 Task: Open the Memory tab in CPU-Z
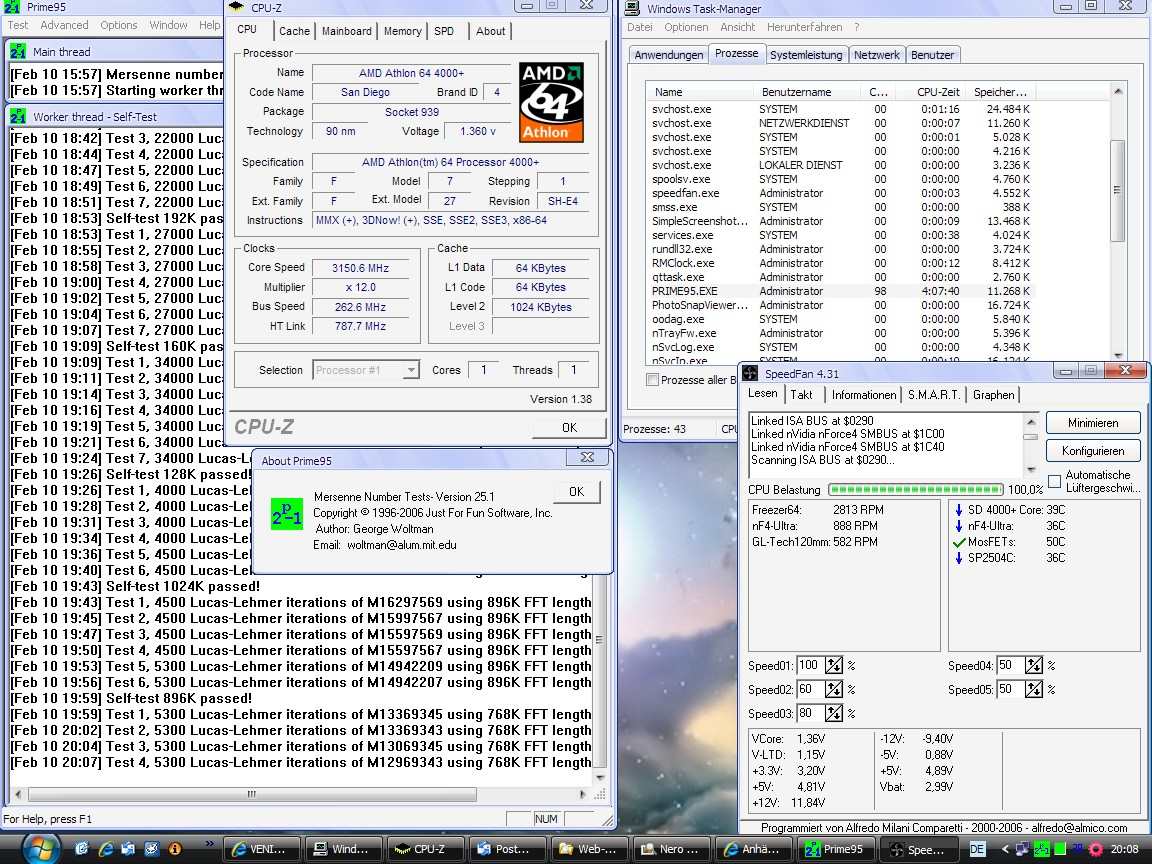click(403, 31)
